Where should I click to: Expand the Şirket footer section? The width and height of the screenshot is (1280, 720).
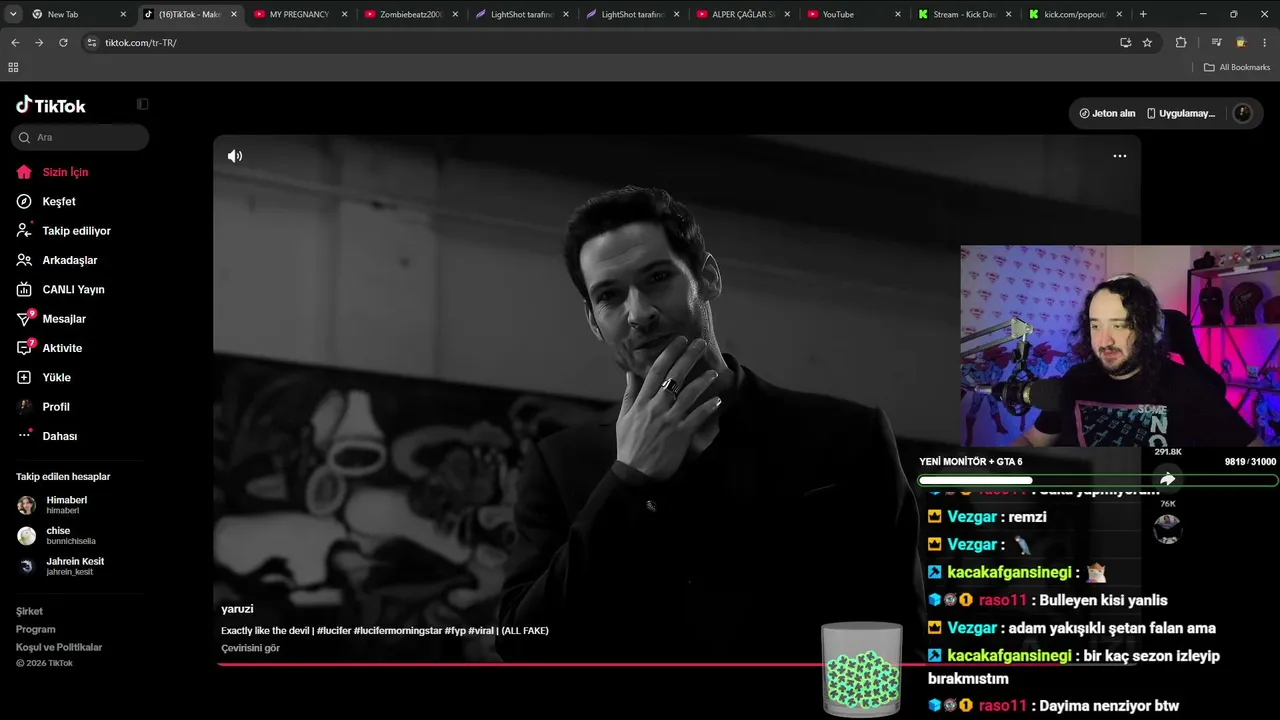pyautogui.click(x=29, y=611)
